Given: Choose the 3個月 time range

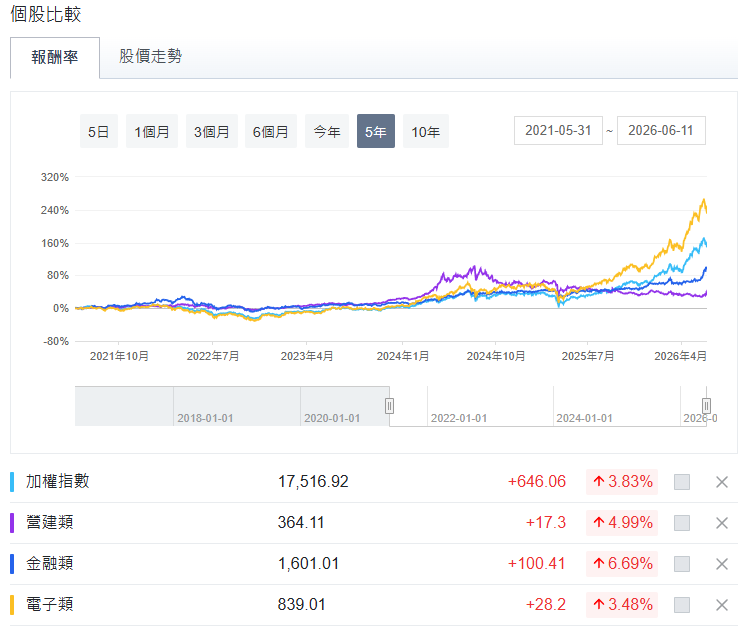Looking at the screenshot, I should pos(211,131).
